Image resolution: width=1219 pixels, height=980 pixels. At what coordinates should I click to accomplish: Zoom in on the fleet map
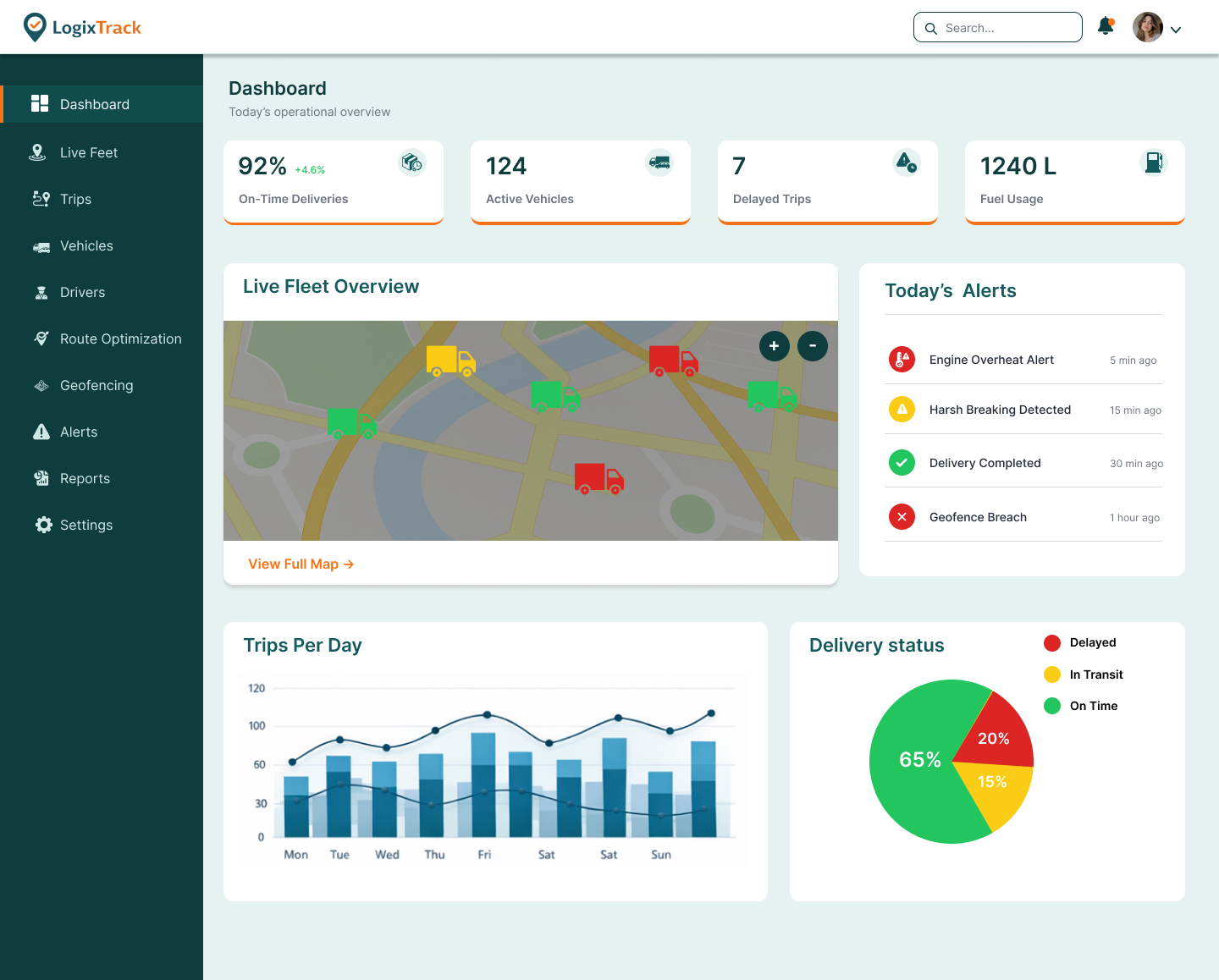click(774, 345)
